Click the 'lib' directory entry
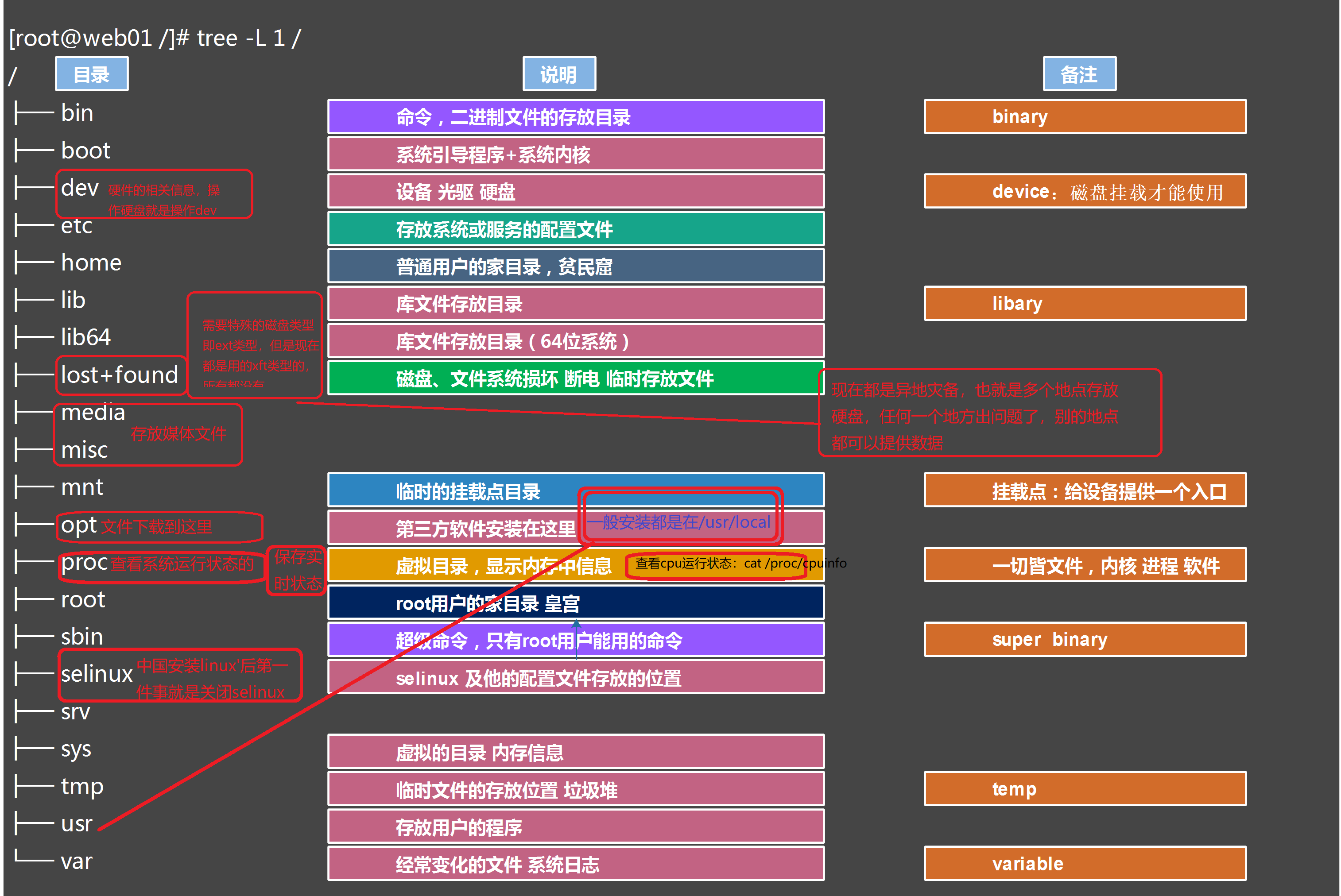 click(73, 300)
